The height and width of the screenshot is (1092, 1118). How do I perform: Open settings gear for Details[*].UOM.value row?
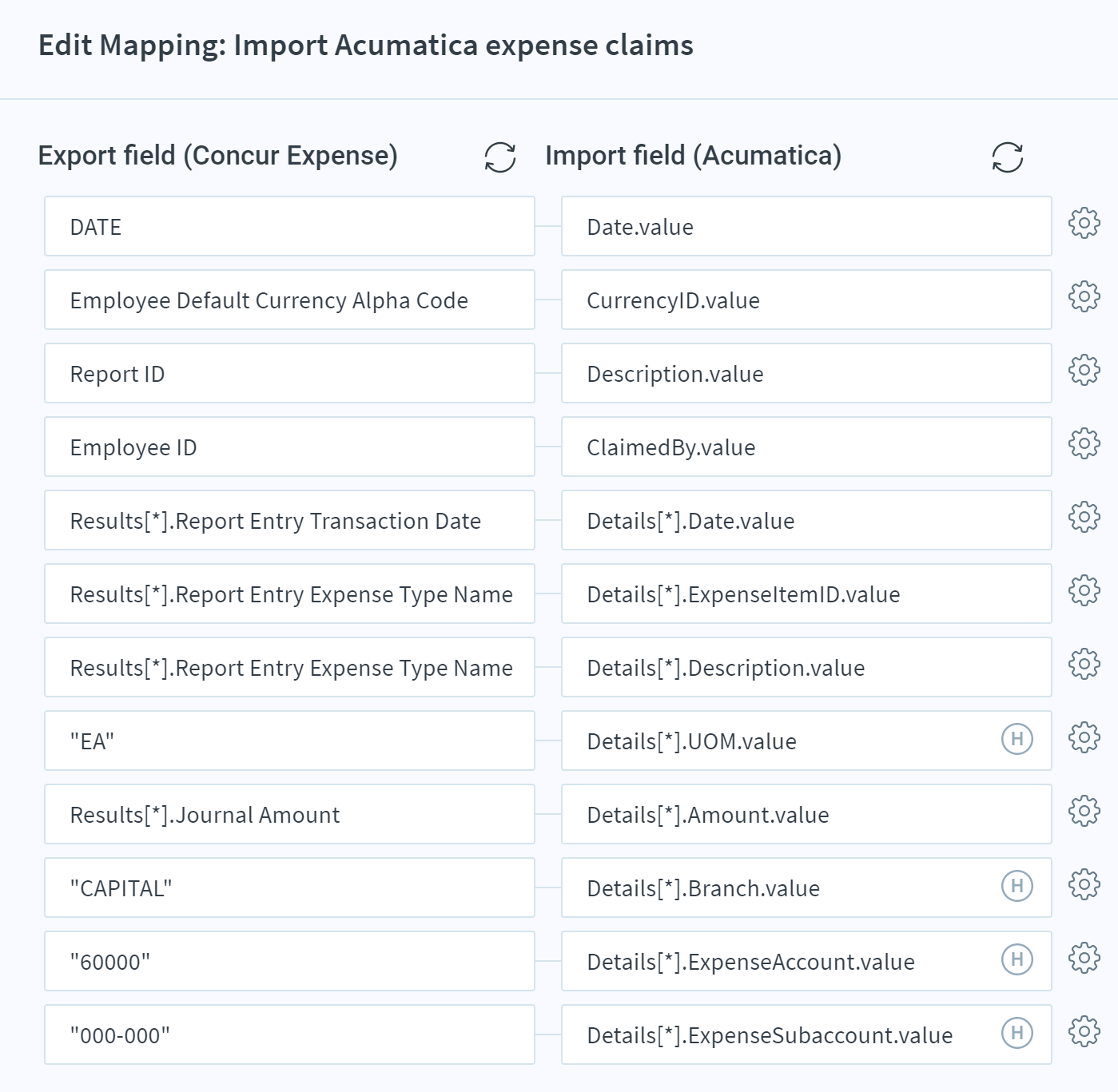[x=1084, y=737]
